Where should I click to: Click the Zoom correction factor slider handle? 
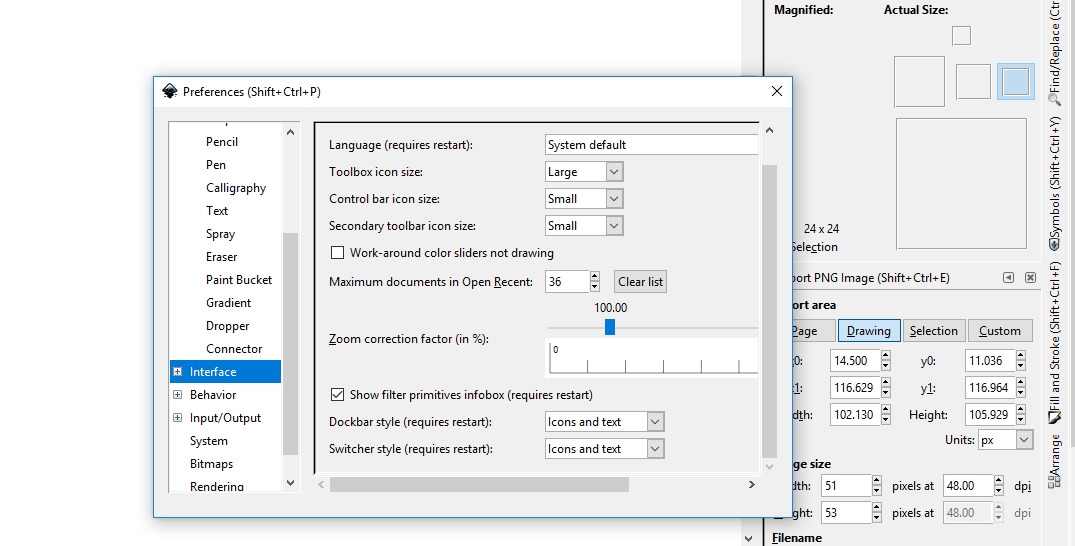610,327
